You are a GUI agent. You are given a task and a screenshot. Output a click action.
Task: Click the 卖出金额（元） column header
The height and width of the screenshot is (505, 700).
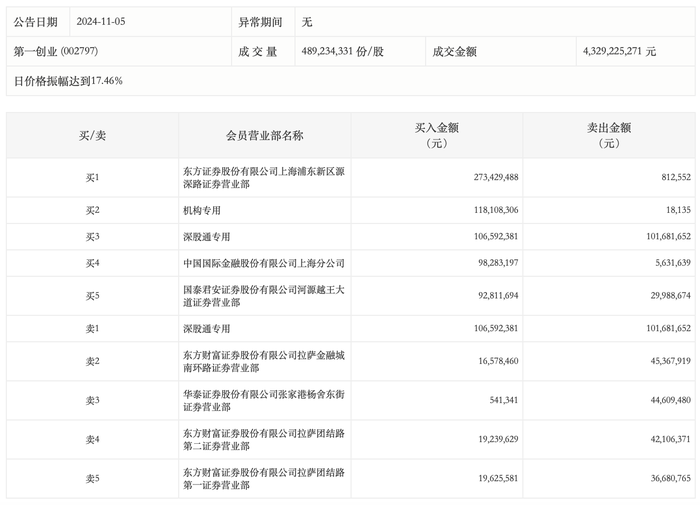[609, 136]
